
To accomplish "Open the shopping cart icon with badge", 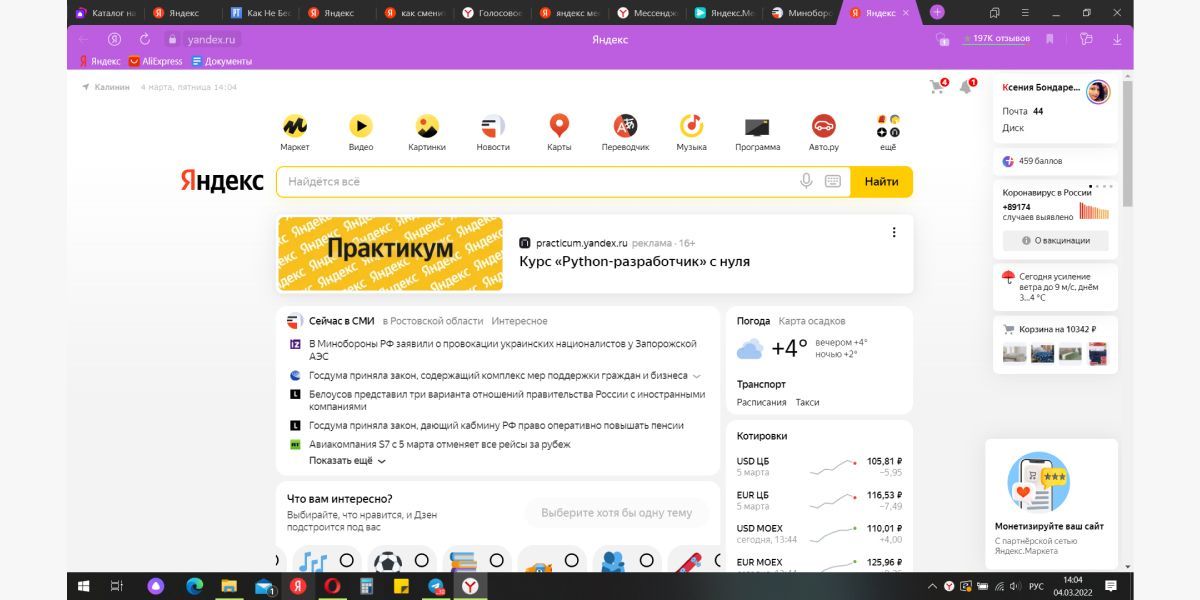I will 937,87.
